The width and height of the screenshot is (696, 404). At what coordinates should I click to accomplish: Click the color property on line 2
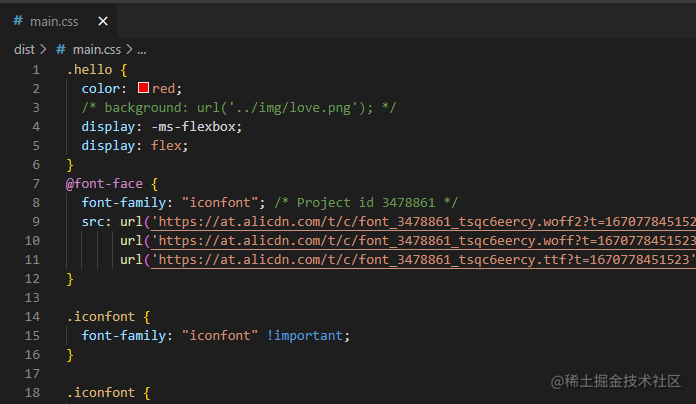coord(101,88)
